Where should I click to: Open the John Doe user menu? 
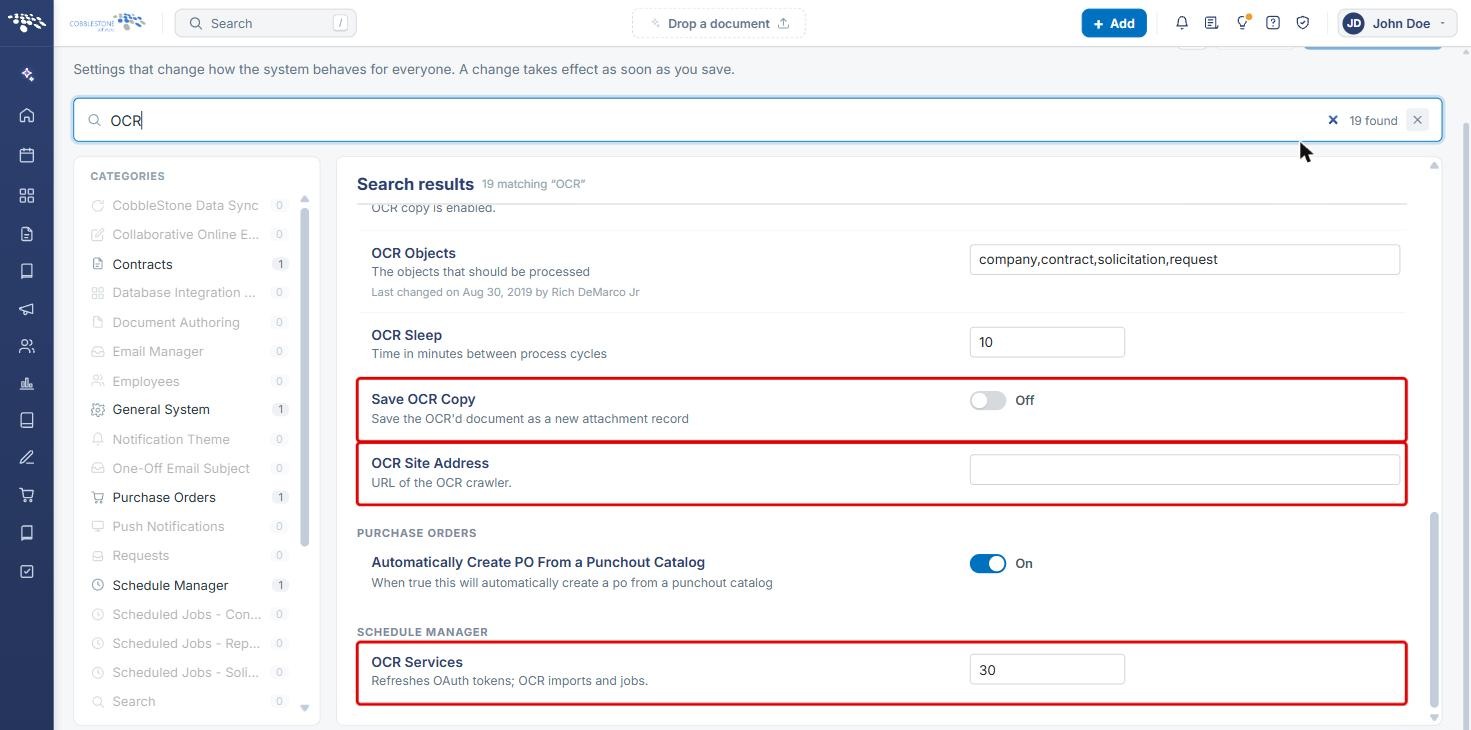1397,23
